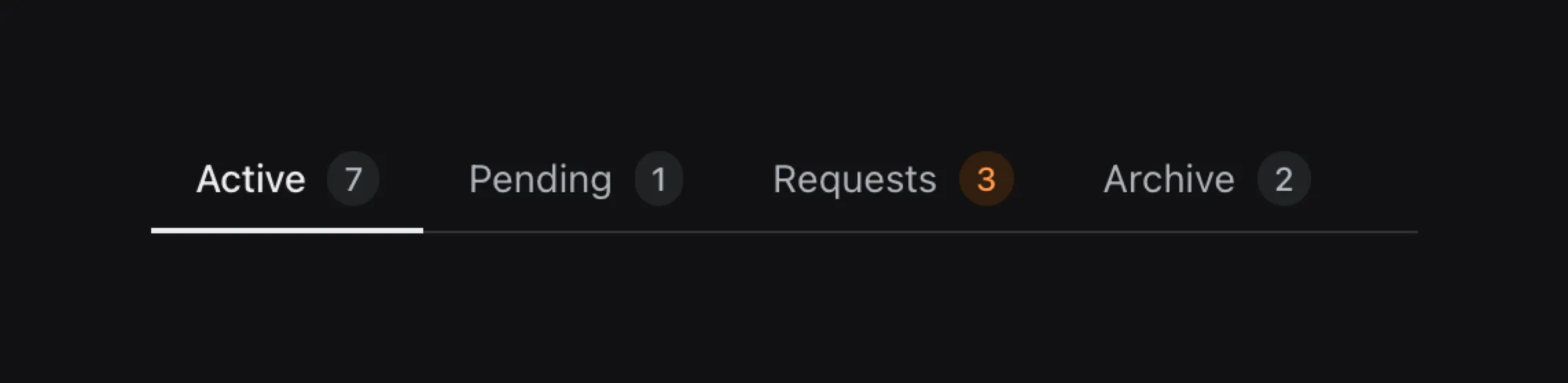The width and height of the screenshot is (1568, 383).
Task: Click the Archive count badge showing 2
Action: coord(1284,179)
